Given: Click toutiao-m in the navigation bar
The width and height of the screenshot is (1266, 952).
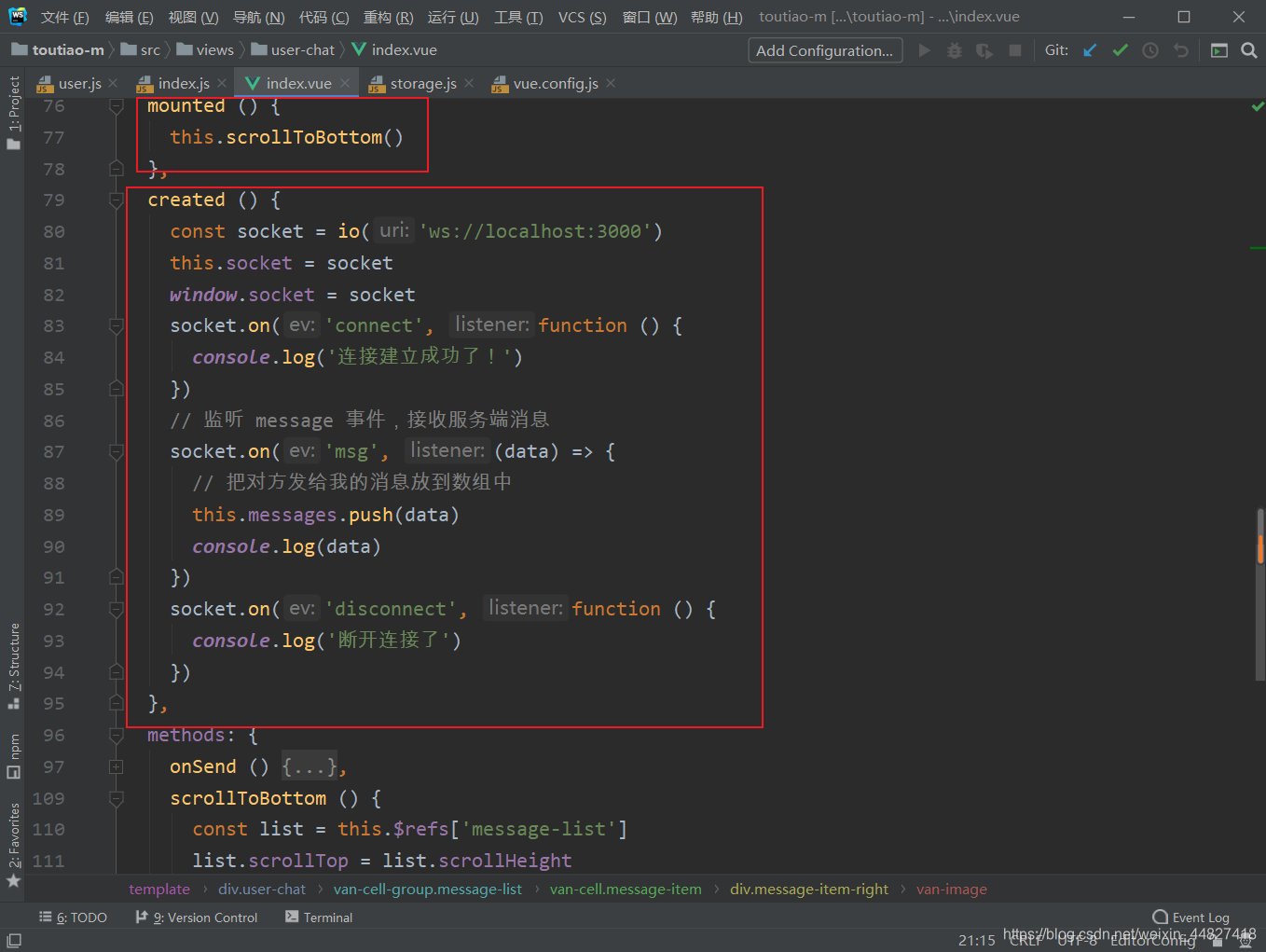Looking at the screenshot, I should pos(58,49).
